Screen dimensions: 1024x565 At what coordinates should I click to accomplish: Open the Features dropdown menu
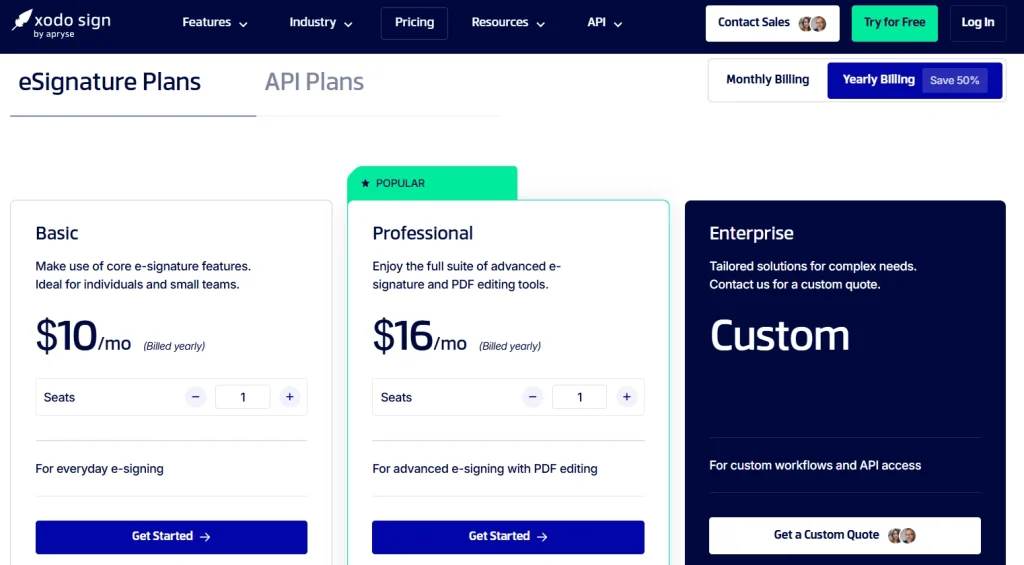[215, 22]
